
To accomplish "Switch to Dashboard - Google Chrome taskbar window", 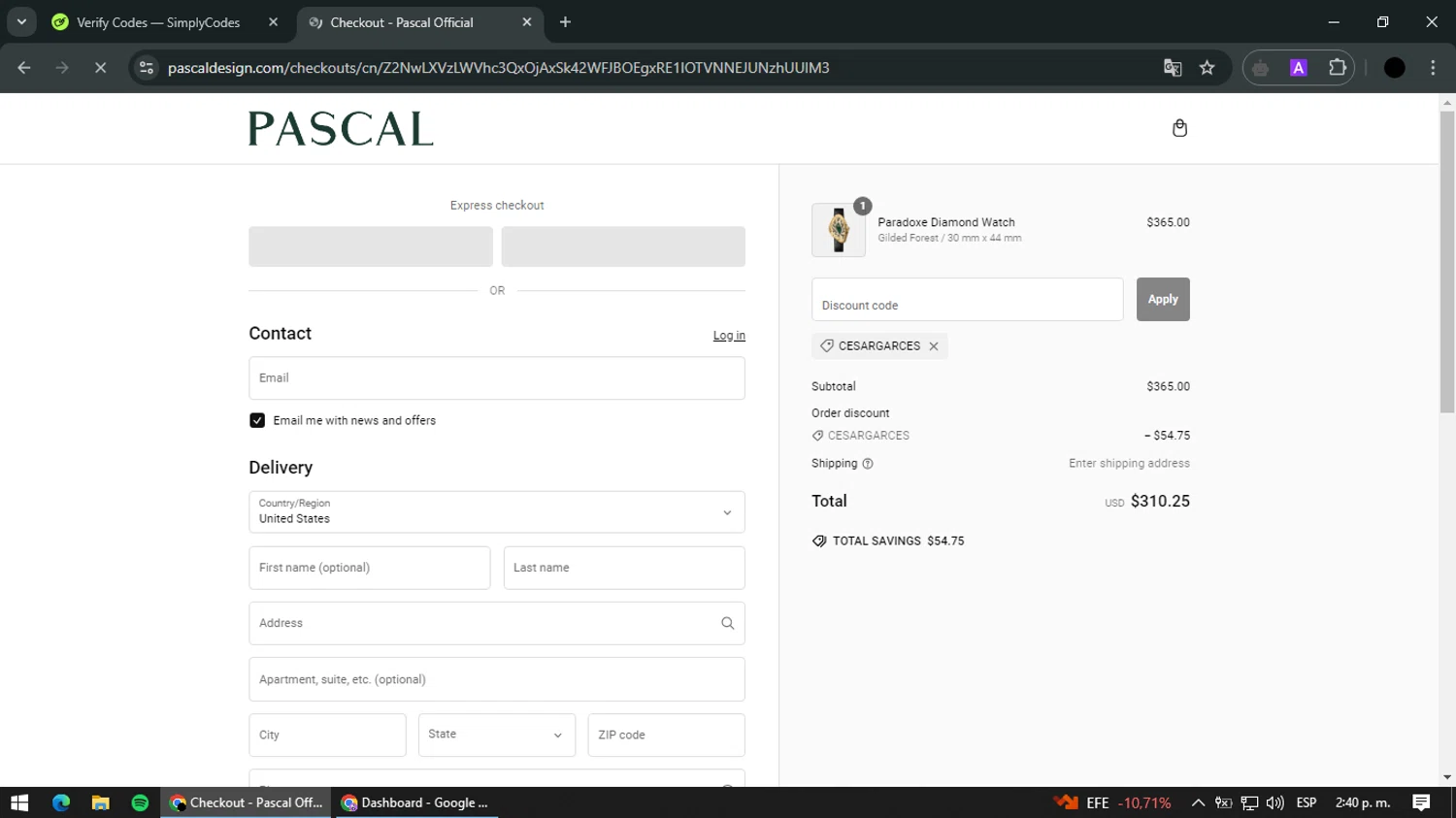I will click(x=415, y=802).
